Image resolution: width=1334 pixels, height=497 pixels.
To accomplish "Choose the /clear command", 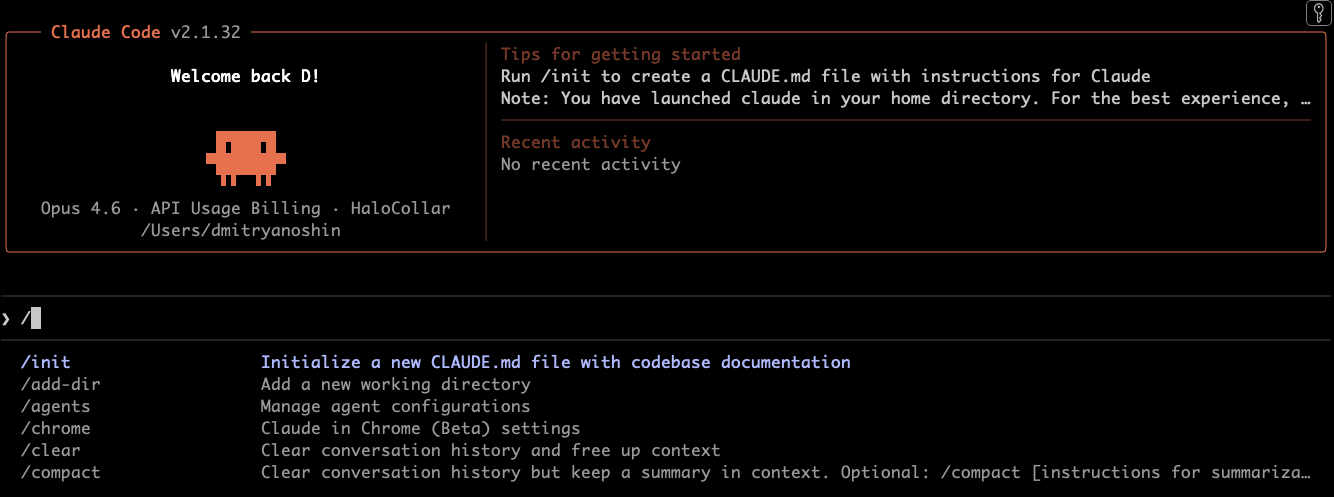I will (x=50, y=450).
